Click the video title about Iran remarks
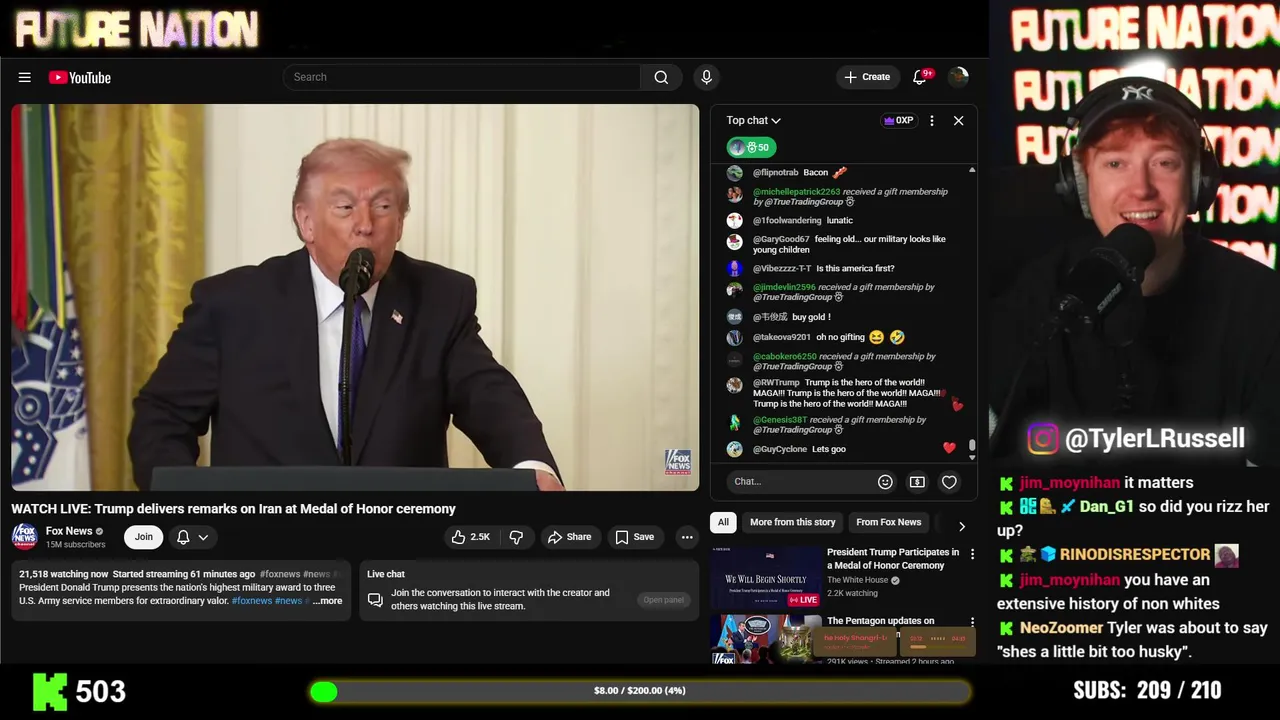Screen dimensions: 1280x720 point(233,509)
